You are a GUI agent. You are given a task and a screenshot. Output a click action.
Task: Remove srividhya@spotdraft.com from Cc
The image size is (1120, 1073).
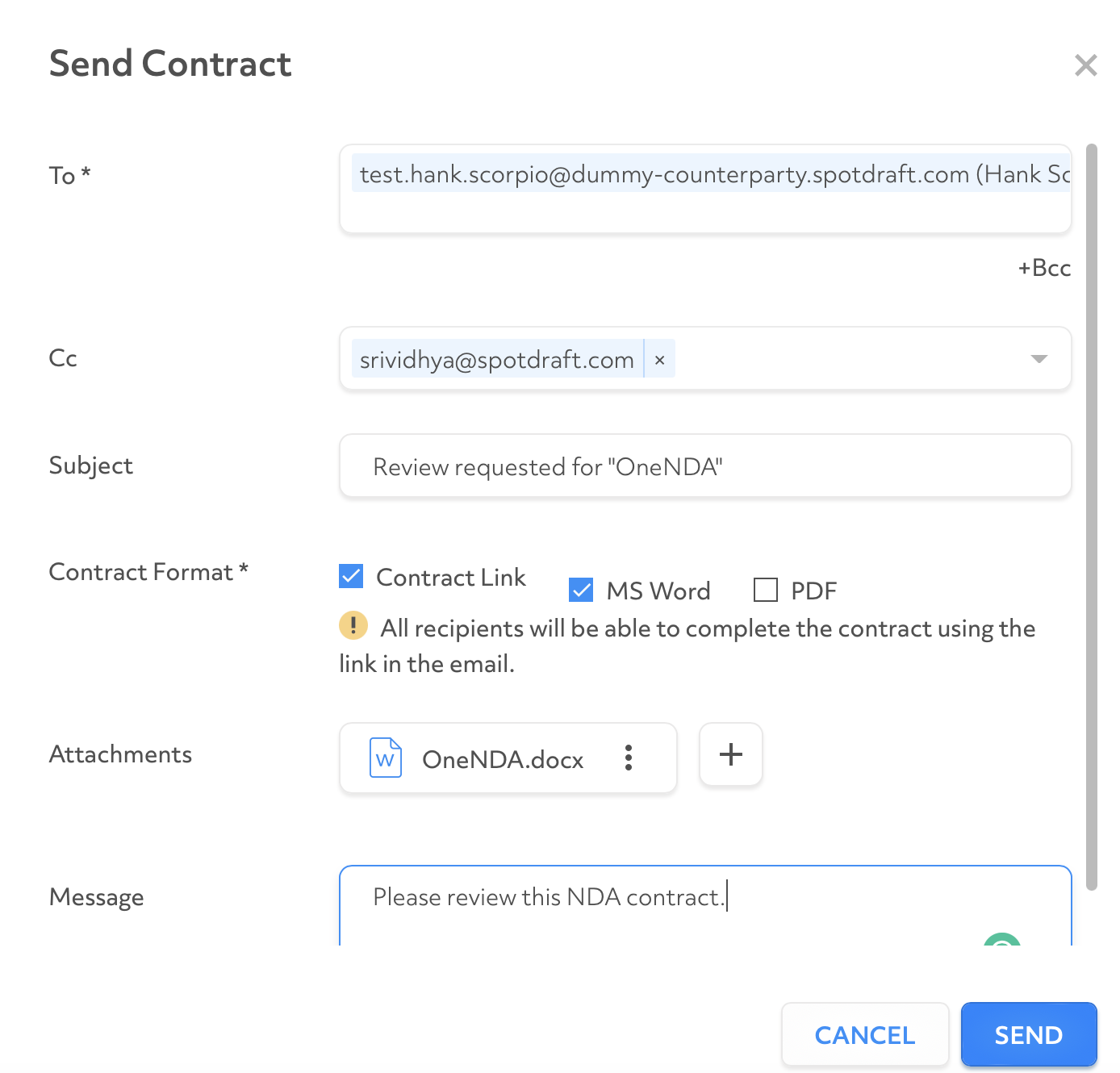pyautogui.click(x=659, y=360)
